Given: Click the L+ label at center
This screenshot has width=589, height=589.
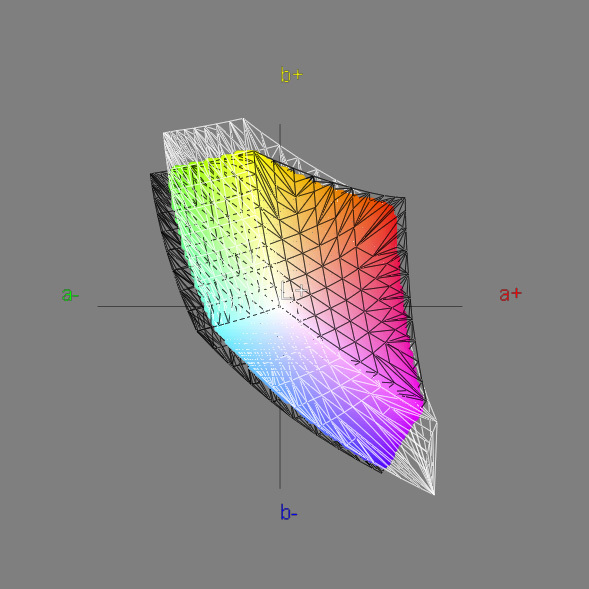Looking at the screenshot, I should (294, 292).
